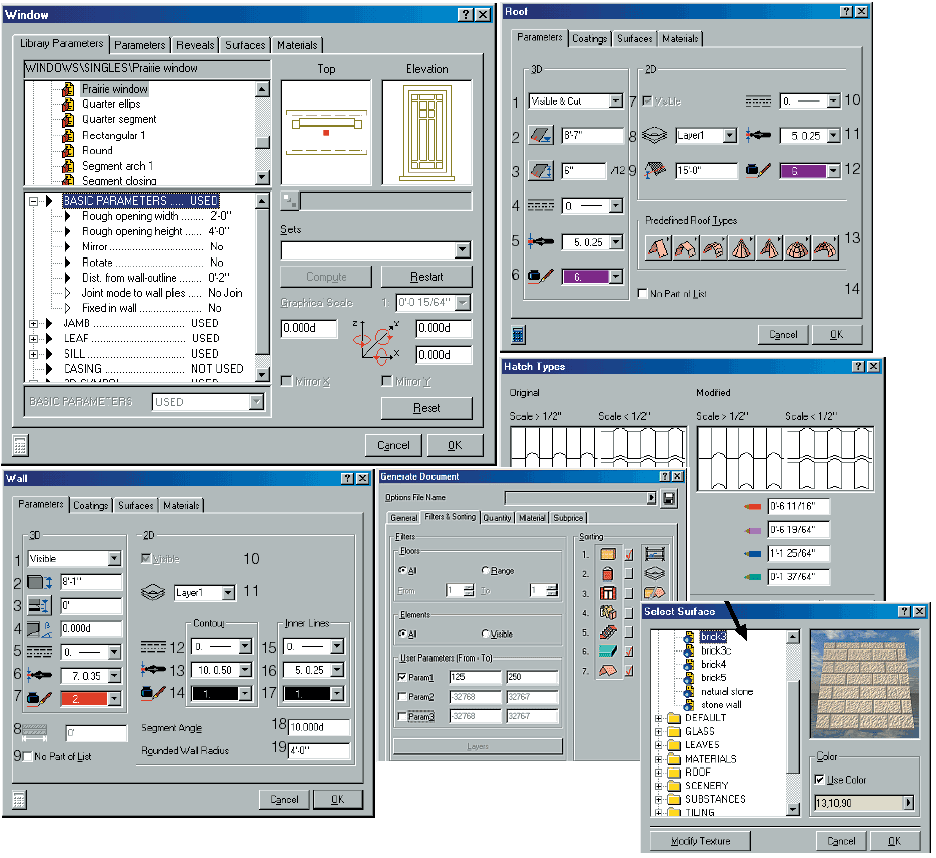Choose the dome predefined roof type
Viewport: 936px width, 858px height.
coord(797,248)
